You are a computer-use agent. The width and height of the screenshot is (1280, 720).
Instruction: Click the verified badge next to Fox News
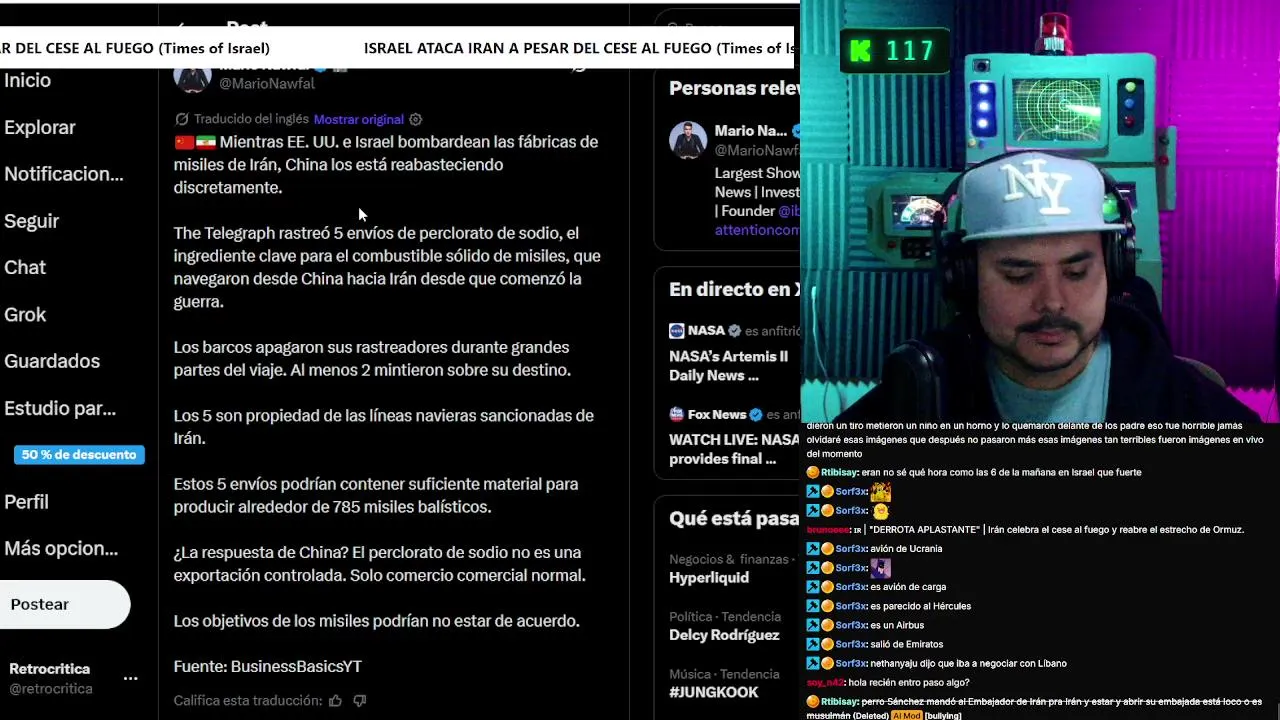(x=756, y=415)
